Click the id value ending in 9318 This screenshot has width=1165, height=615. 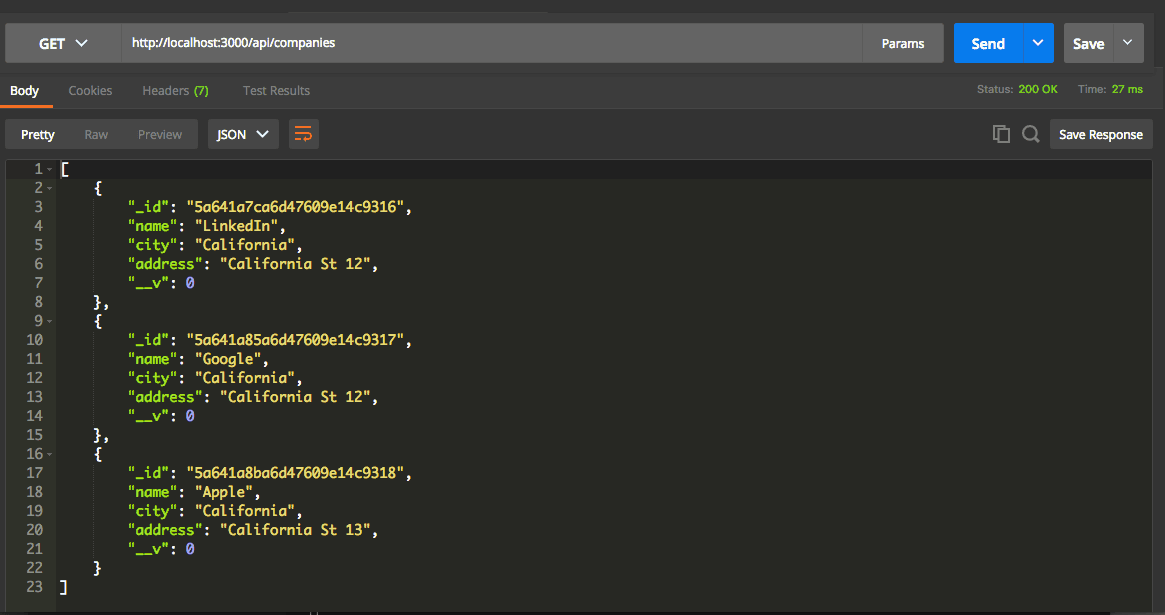(295, 472)
